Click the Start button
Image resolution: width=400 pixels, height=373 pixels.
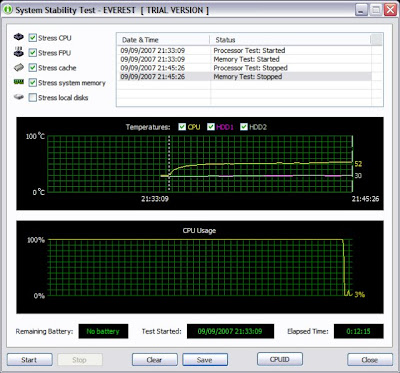coord(29,360)
